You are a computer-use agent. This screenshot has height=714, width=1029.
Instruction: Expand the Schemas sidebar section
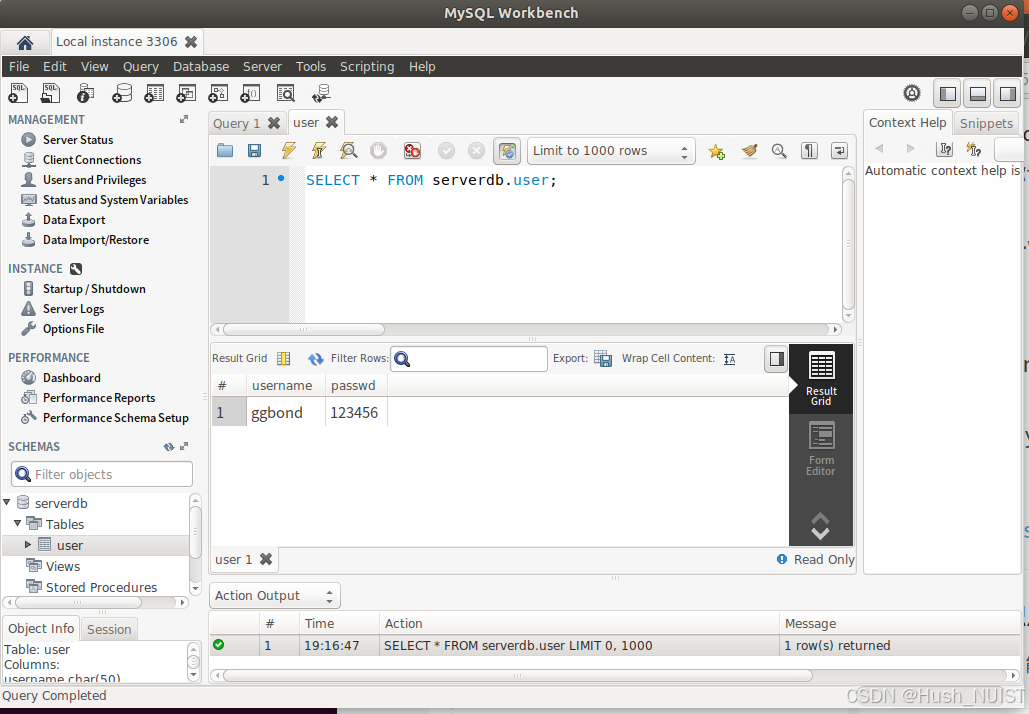coord(184,446)
